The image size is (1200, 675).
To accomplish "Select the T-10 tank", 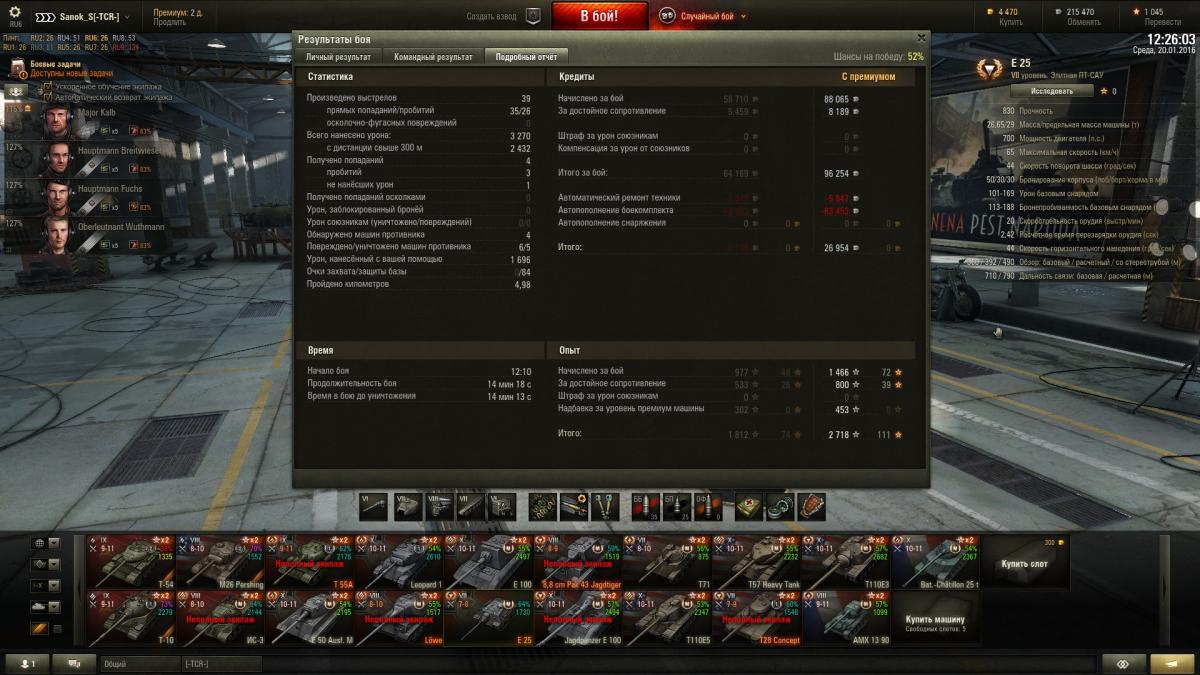I will 130,618.
